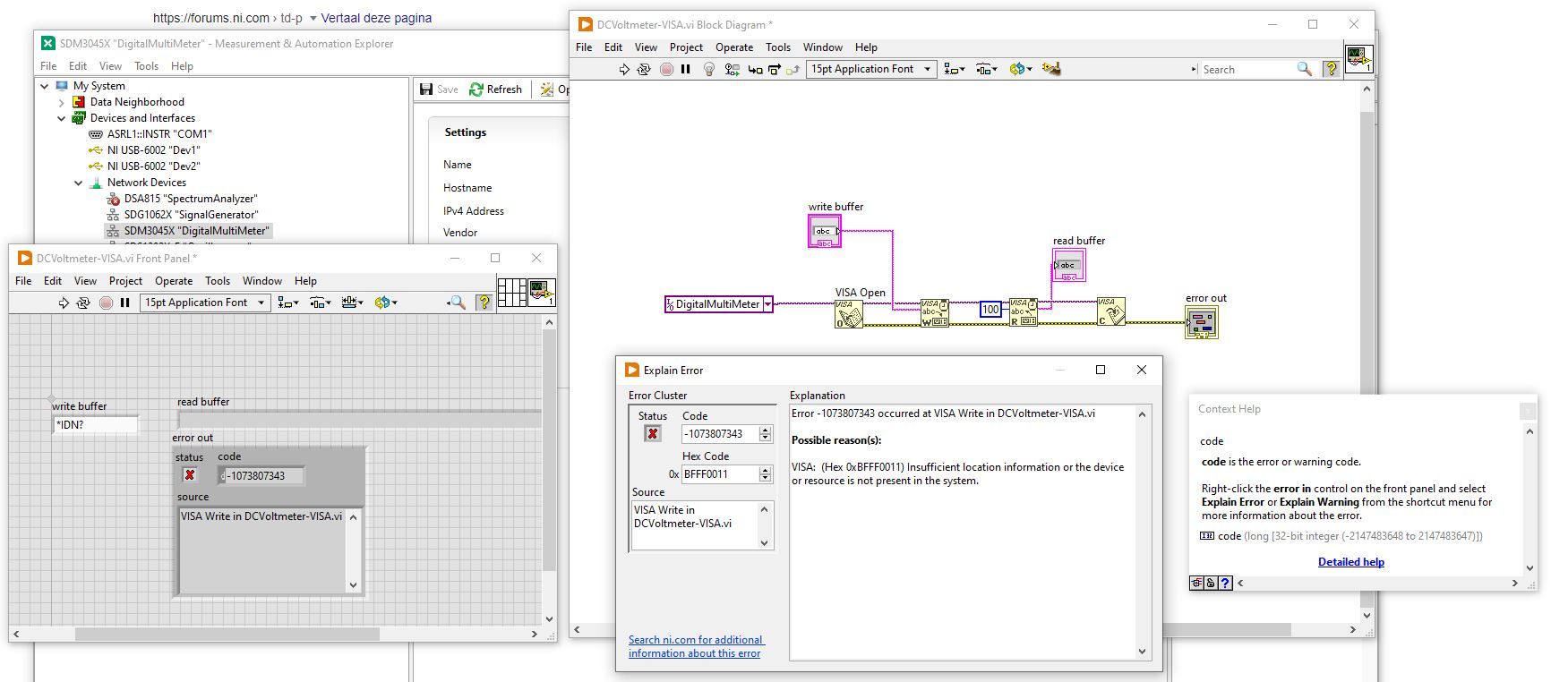Toggle Status checkbox in Explain Error dialog

point(653,434)
